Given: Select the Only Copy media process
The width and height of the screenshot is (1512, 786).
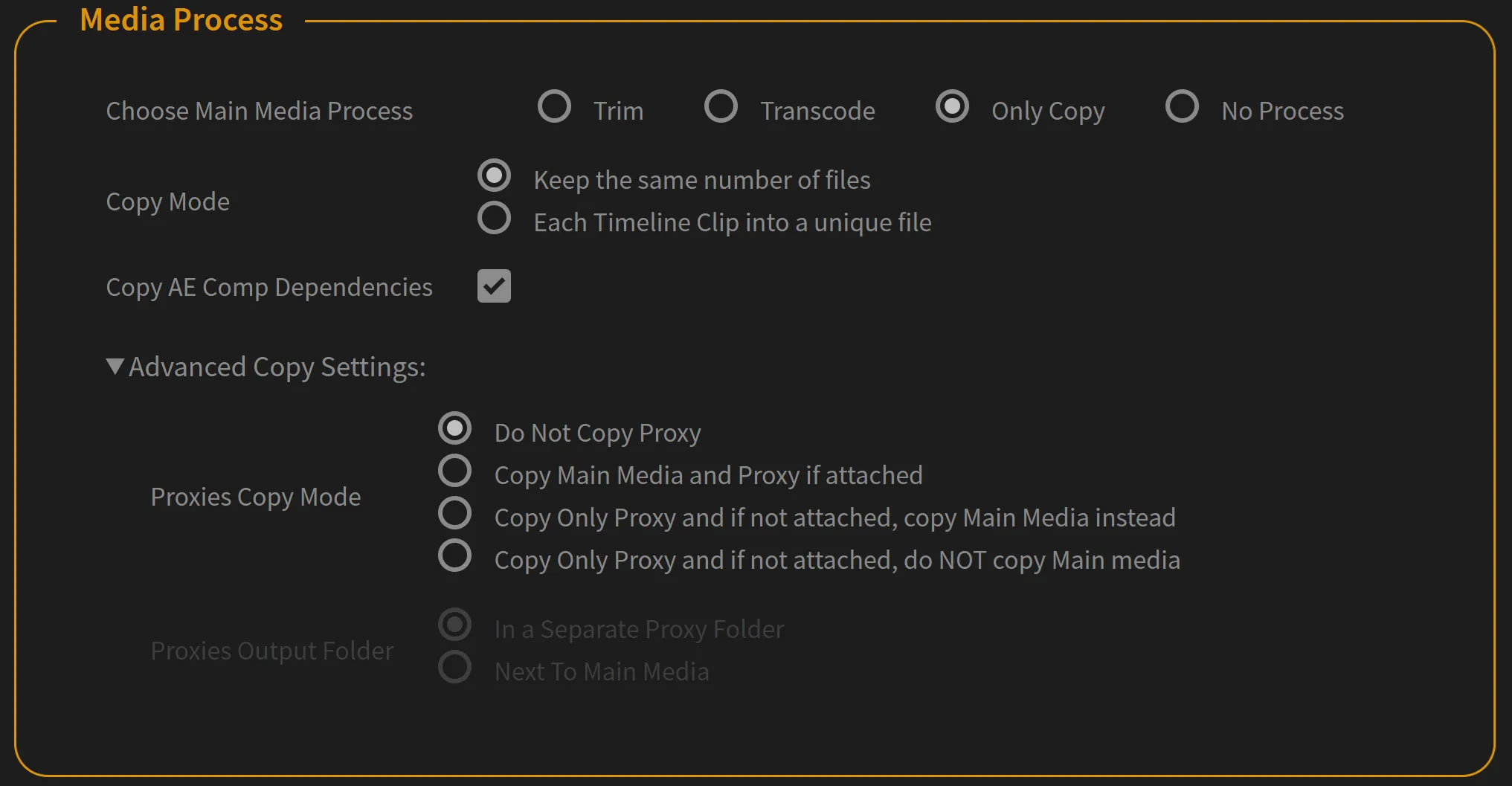Looking at the screenshot, I should click(953, 107).
